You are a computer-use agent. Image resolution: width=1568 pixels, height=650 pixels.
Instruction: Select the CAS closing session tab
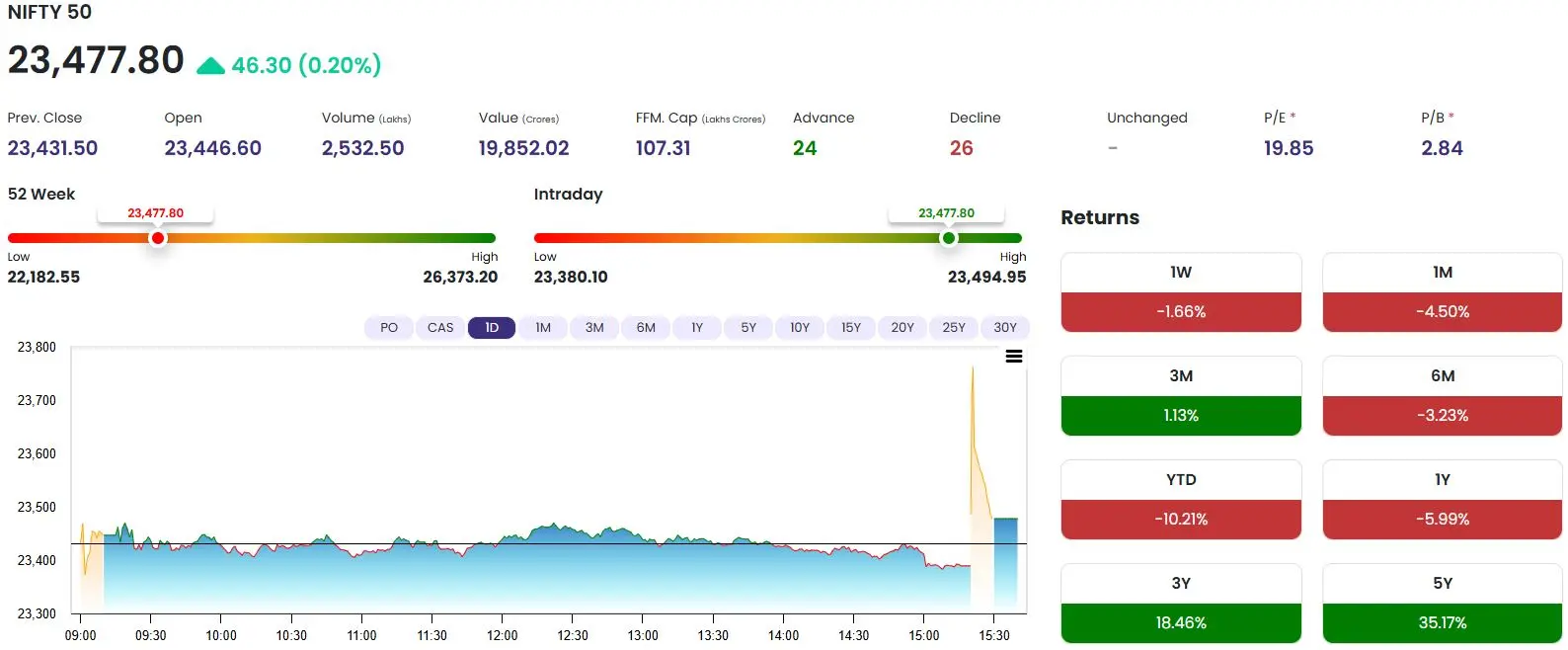click(440, 328)
